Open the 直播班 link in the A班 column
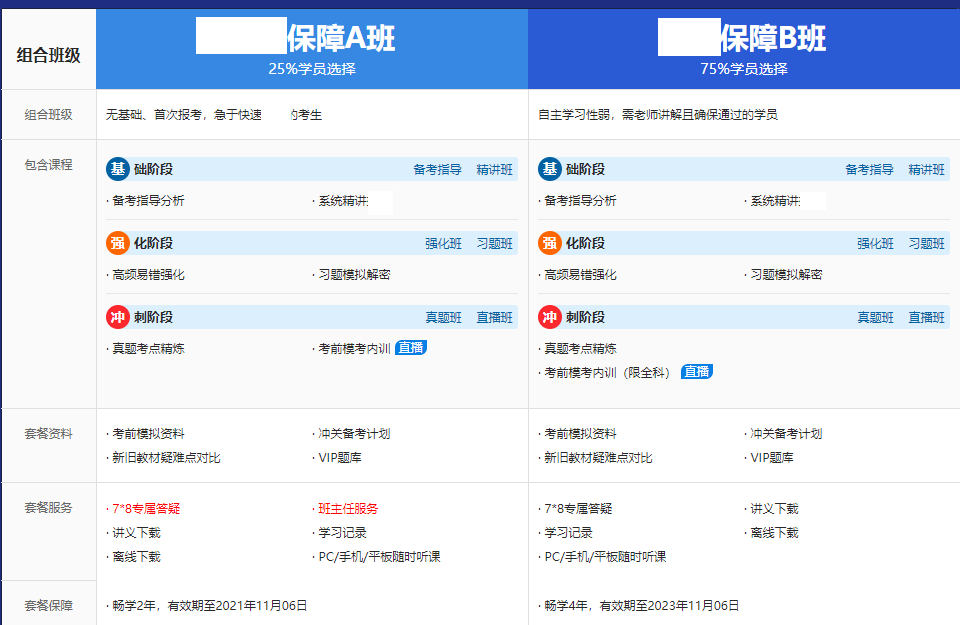Screen dimensions: 960x625 [495, 318]
